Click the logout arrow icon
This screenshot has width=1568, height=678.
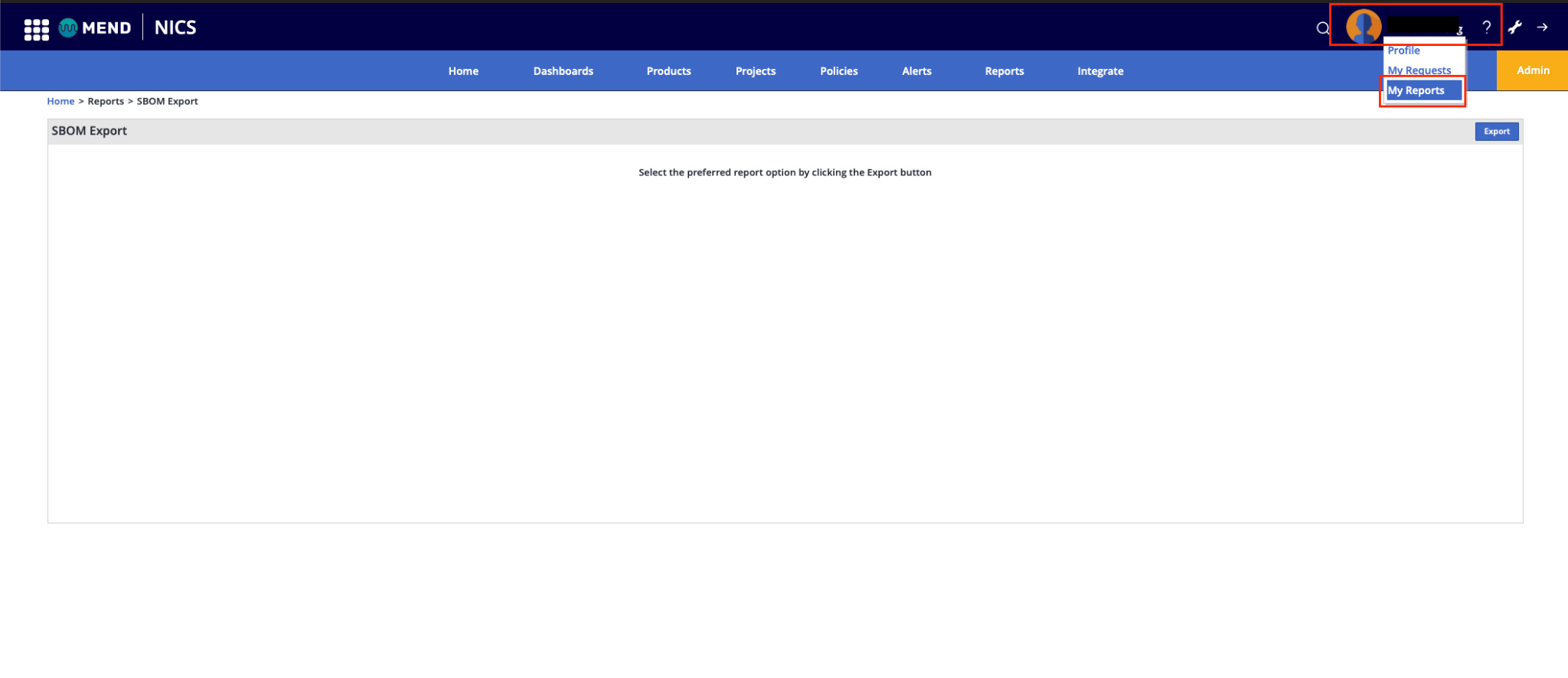pos(1543,28)
